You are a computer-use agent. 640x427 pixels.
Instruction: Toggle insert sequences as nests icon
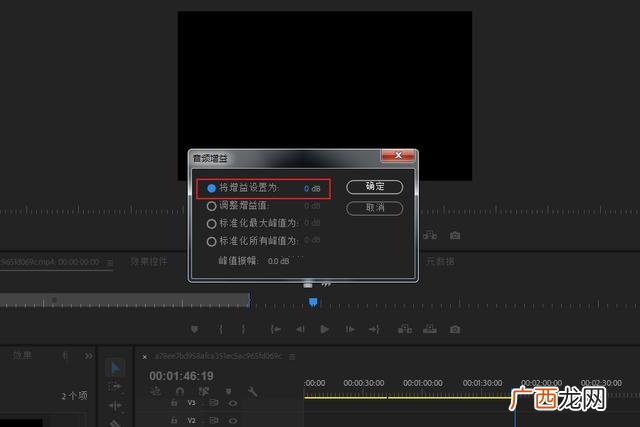coord(156,391)
